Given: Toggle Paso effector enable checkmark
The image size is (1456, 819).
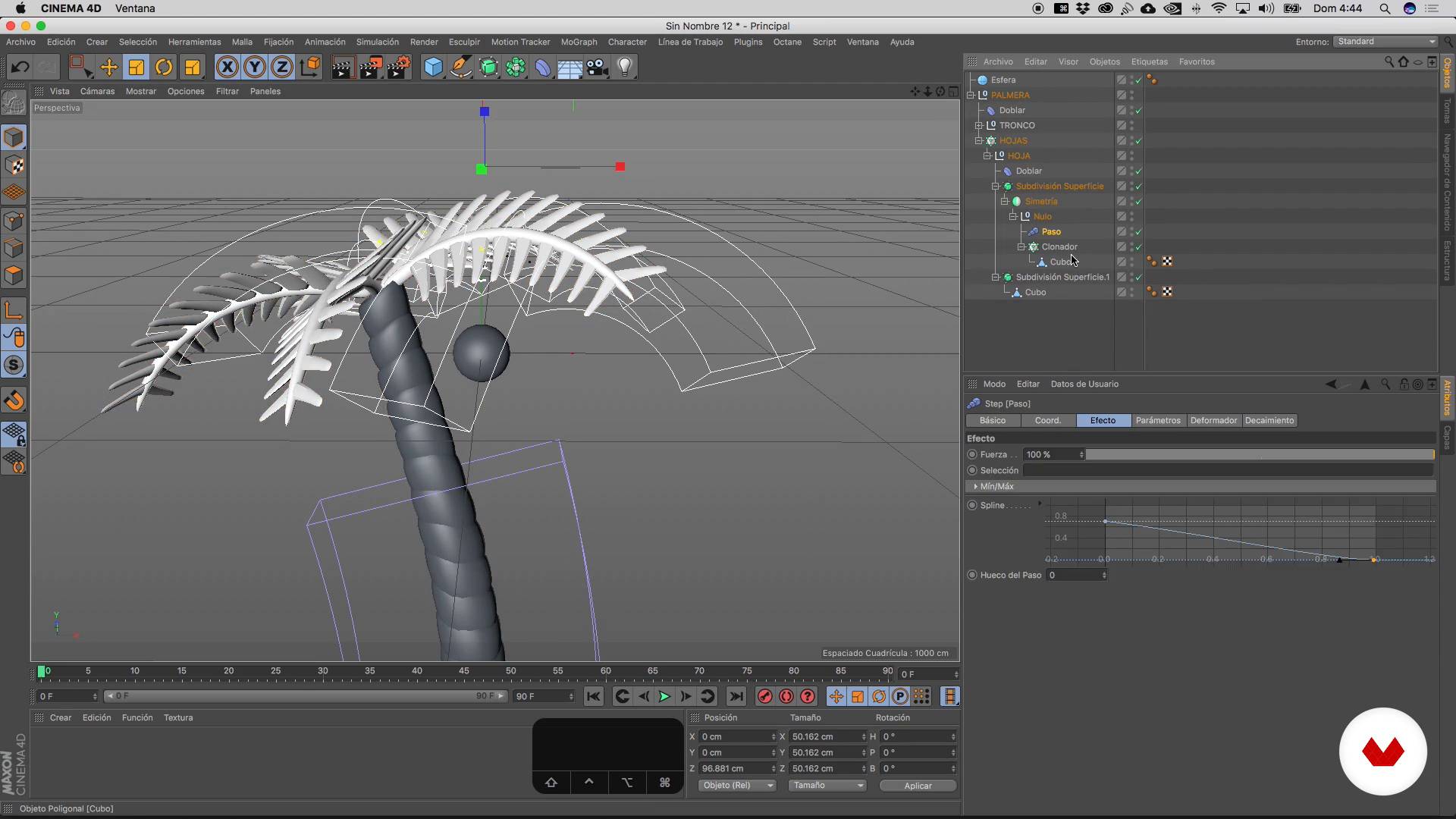Looking at the screenshot, I should tap(1138, 232).
